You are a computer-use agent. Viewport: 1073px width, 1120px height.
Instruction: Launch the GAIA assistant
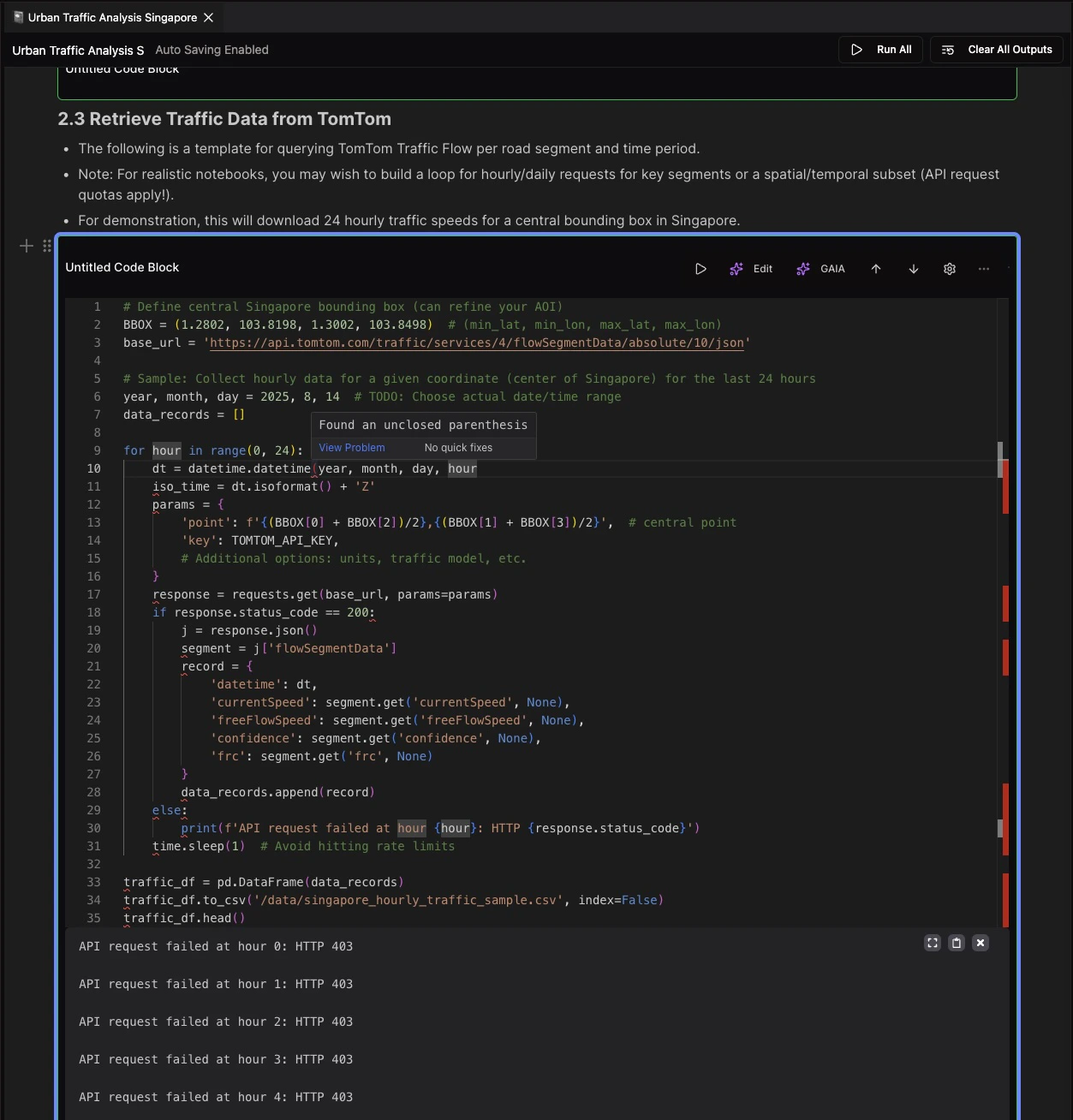[820, 268]
